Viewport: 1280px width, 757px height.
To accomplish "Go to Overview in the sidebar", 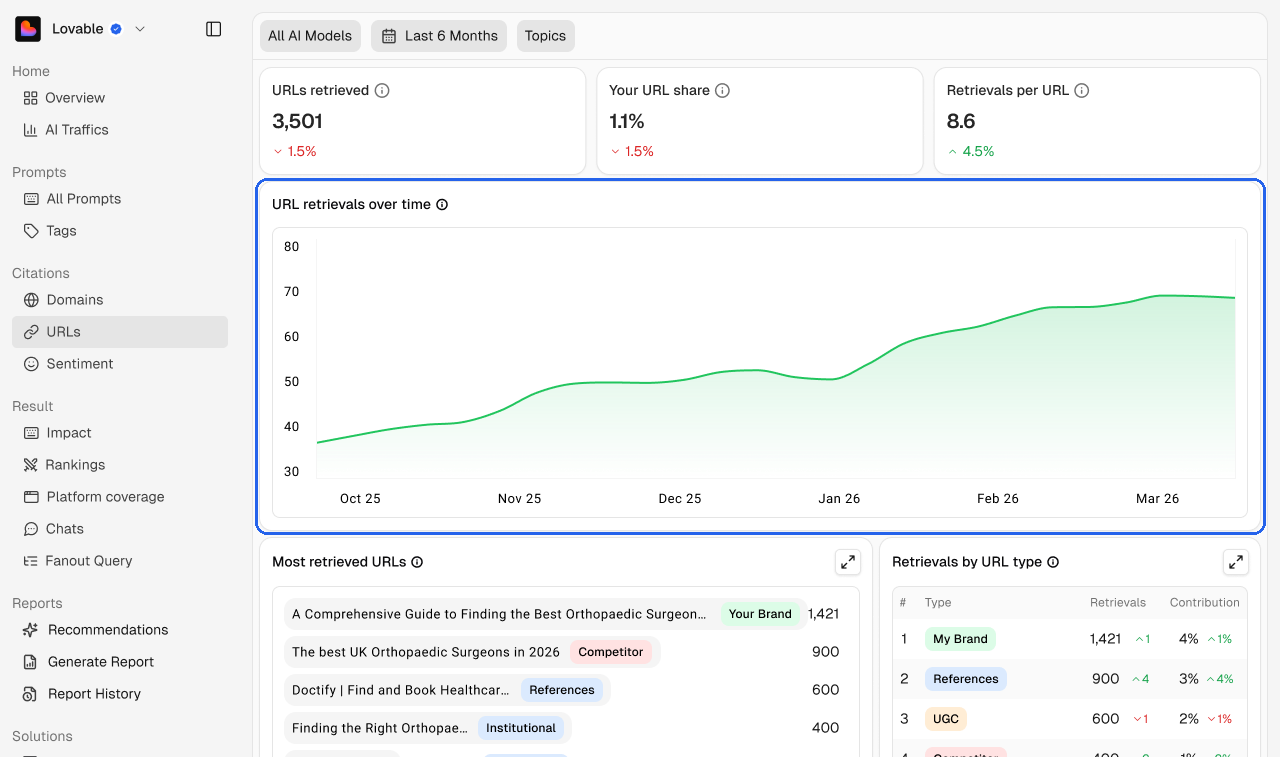I will tap(120, 98).
